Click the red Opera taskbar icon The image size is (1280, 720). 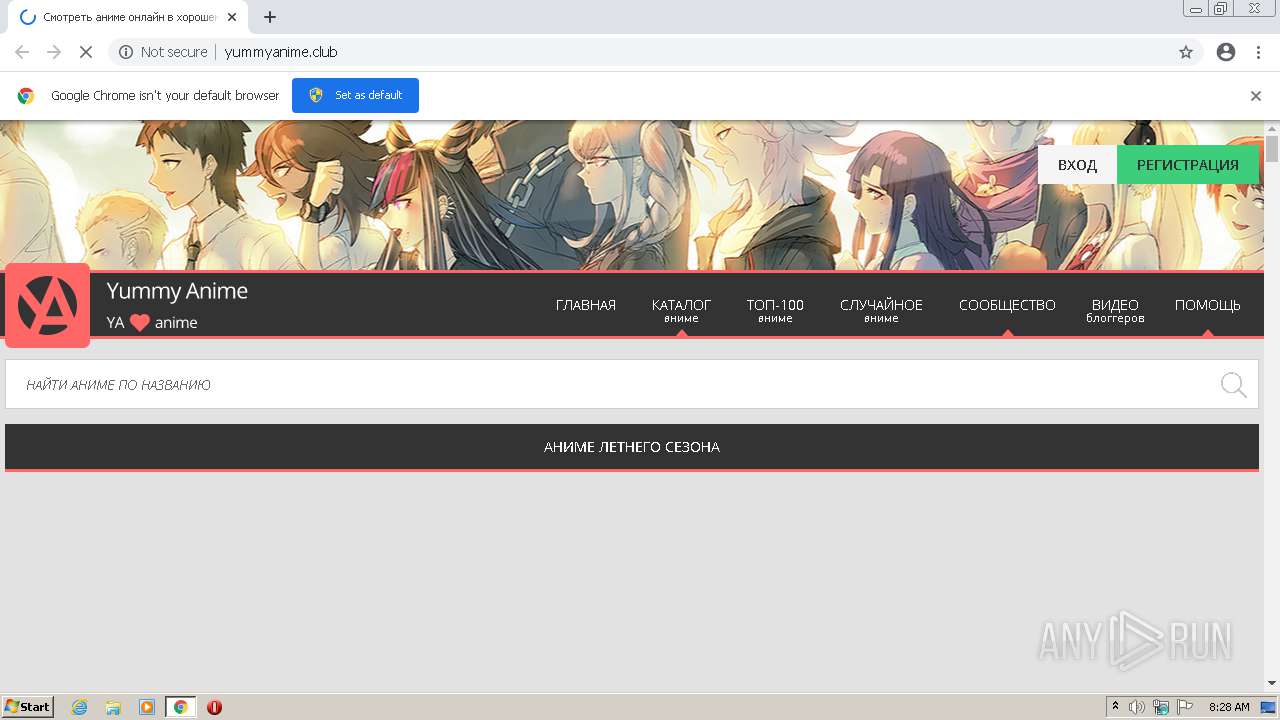pos(214,707)
